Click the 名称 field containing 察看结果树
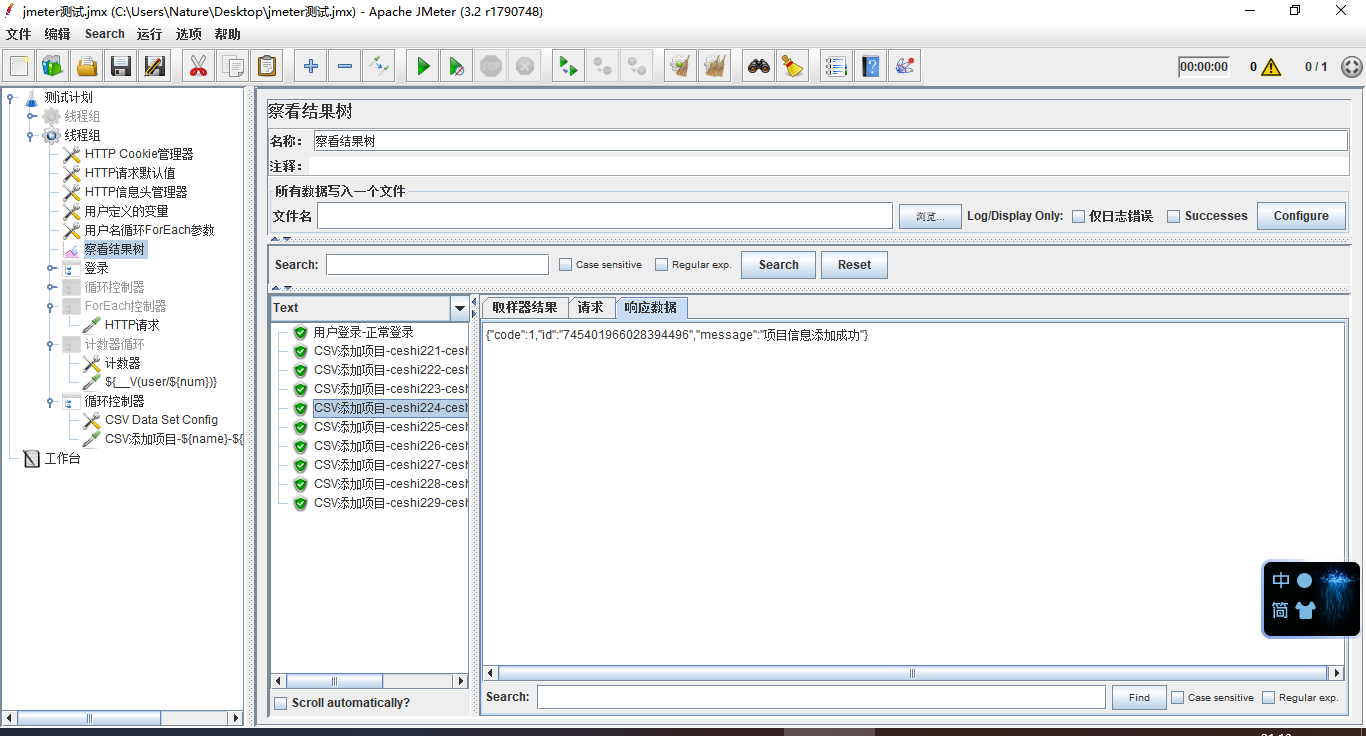Image resolution: width=1366 pixels, height=736 pixels. click(x=830, y=141)
